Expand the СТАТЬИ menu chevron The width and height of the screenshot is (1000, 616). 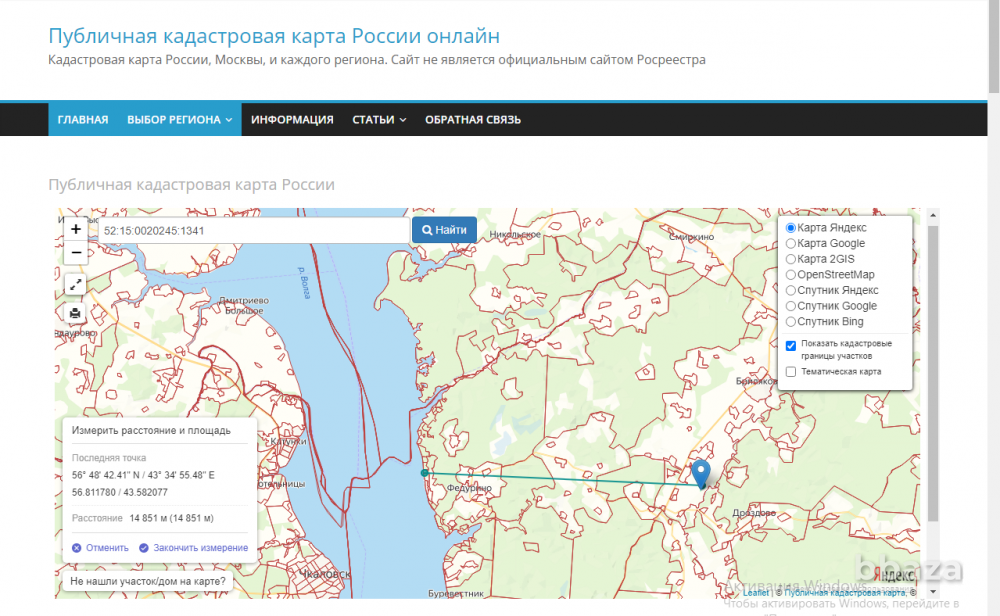click(403, 119)
